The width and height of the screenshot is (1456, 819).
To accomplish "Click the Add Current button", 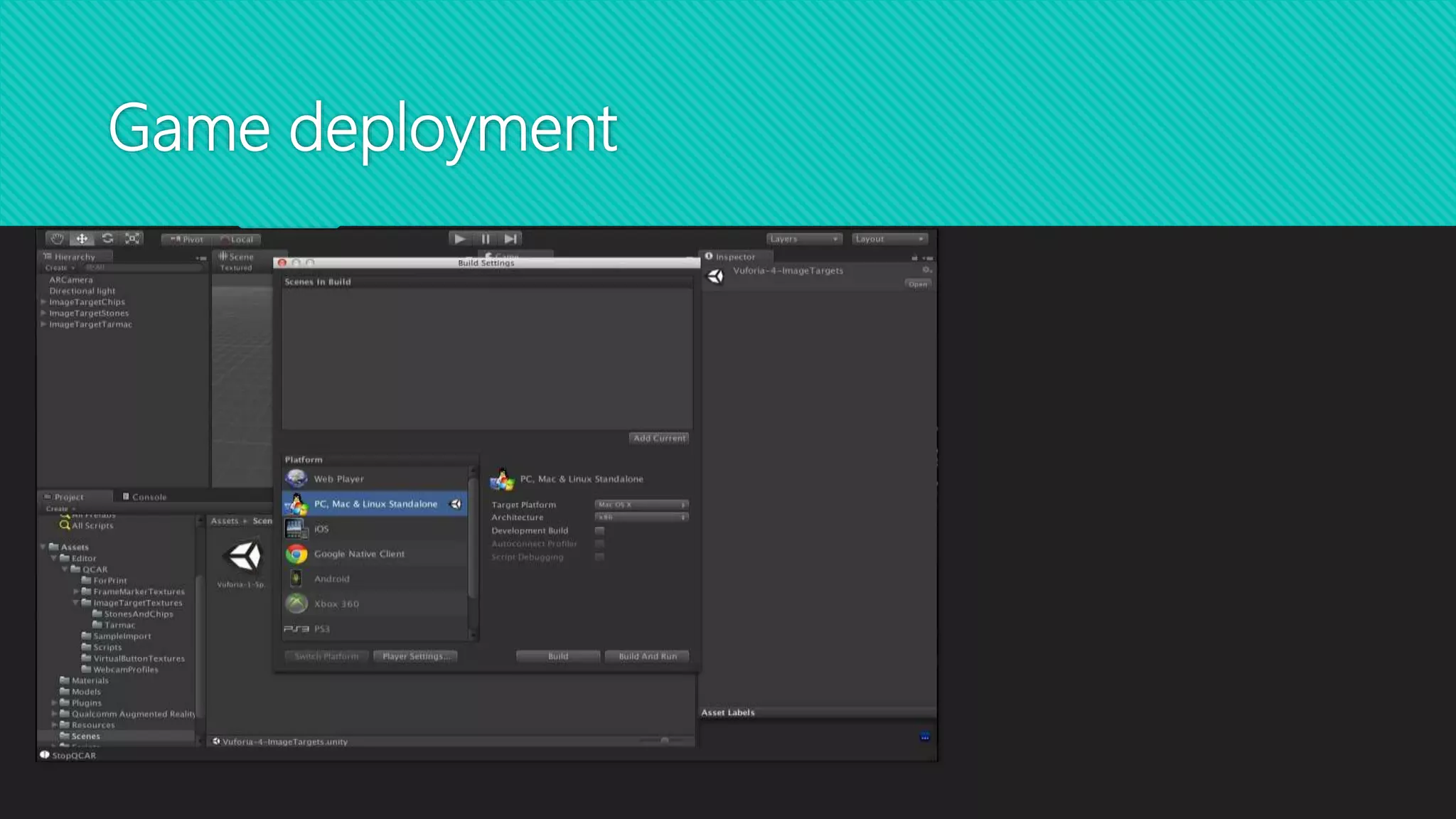I will pos(659,439).
